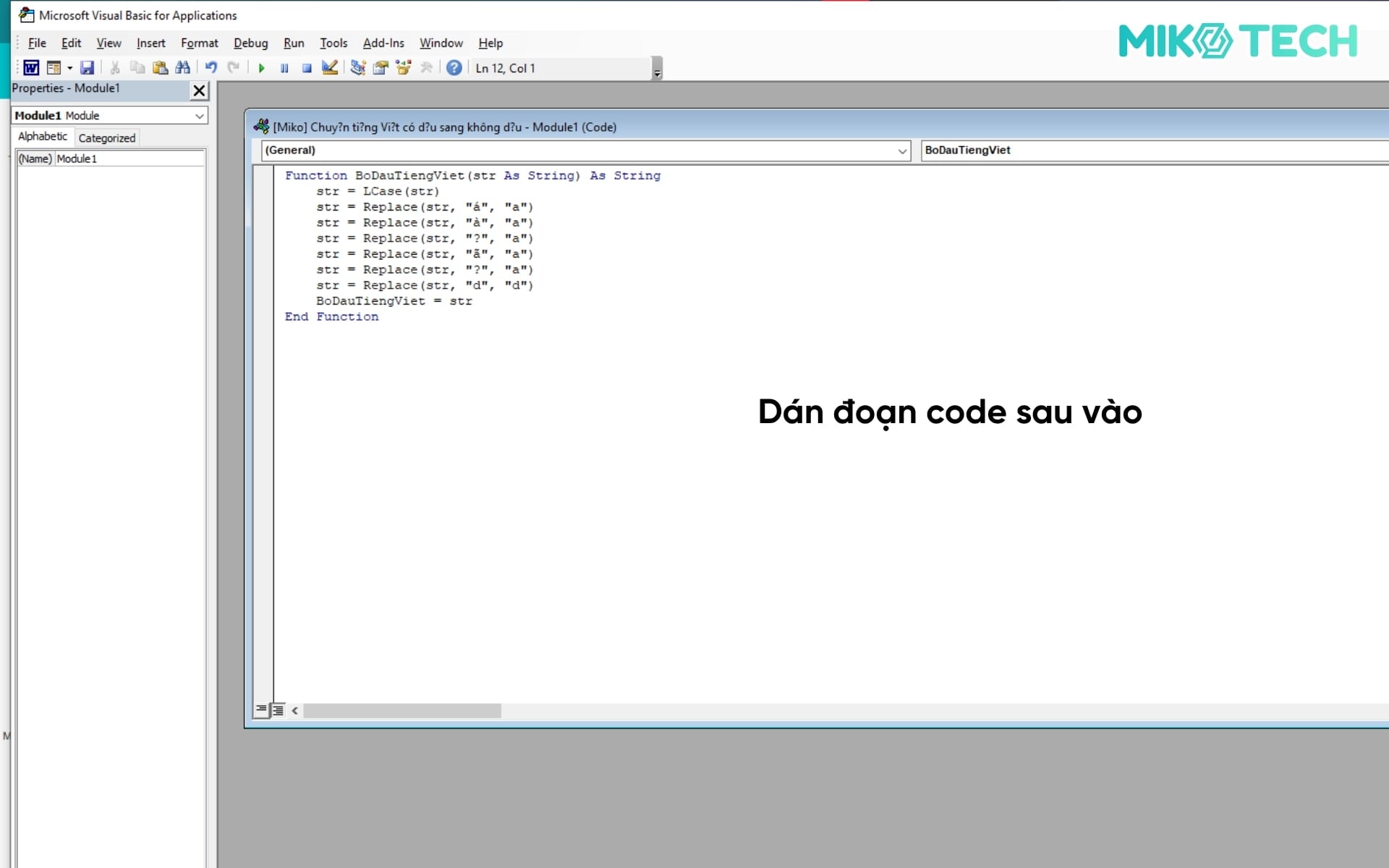This screenshot has width=1389, height=868.
Task: Open Find with the binoculars icon
Action: (183, 68)
